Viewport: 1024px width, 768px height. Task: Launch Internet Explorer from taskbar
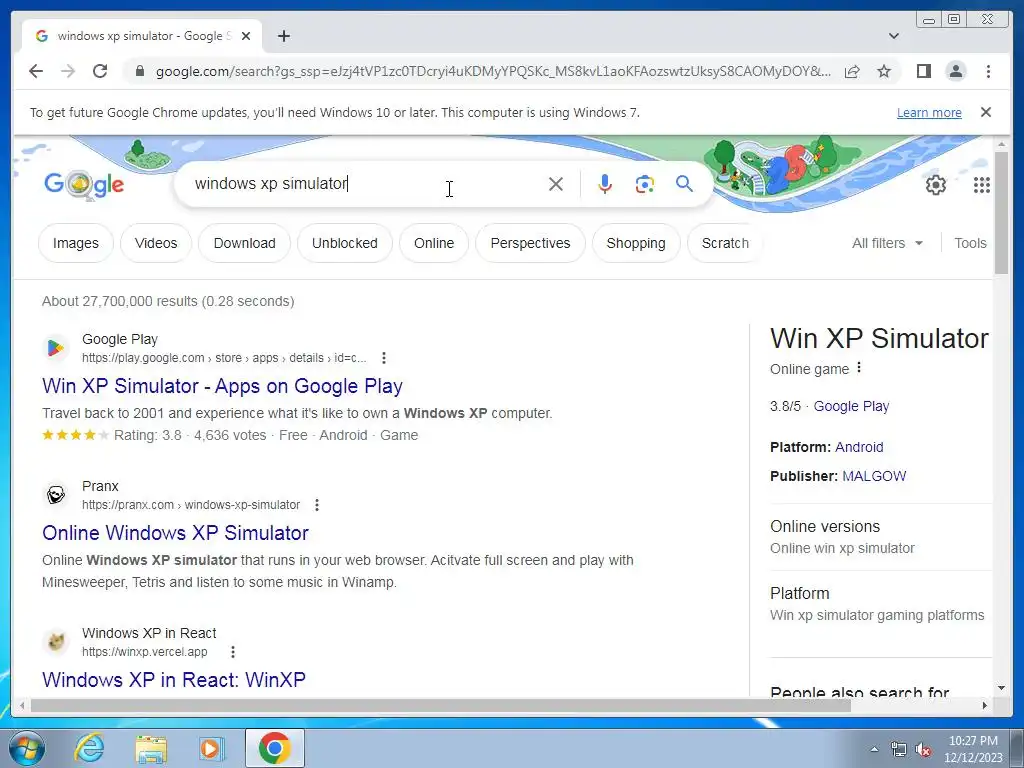point(89,748)
